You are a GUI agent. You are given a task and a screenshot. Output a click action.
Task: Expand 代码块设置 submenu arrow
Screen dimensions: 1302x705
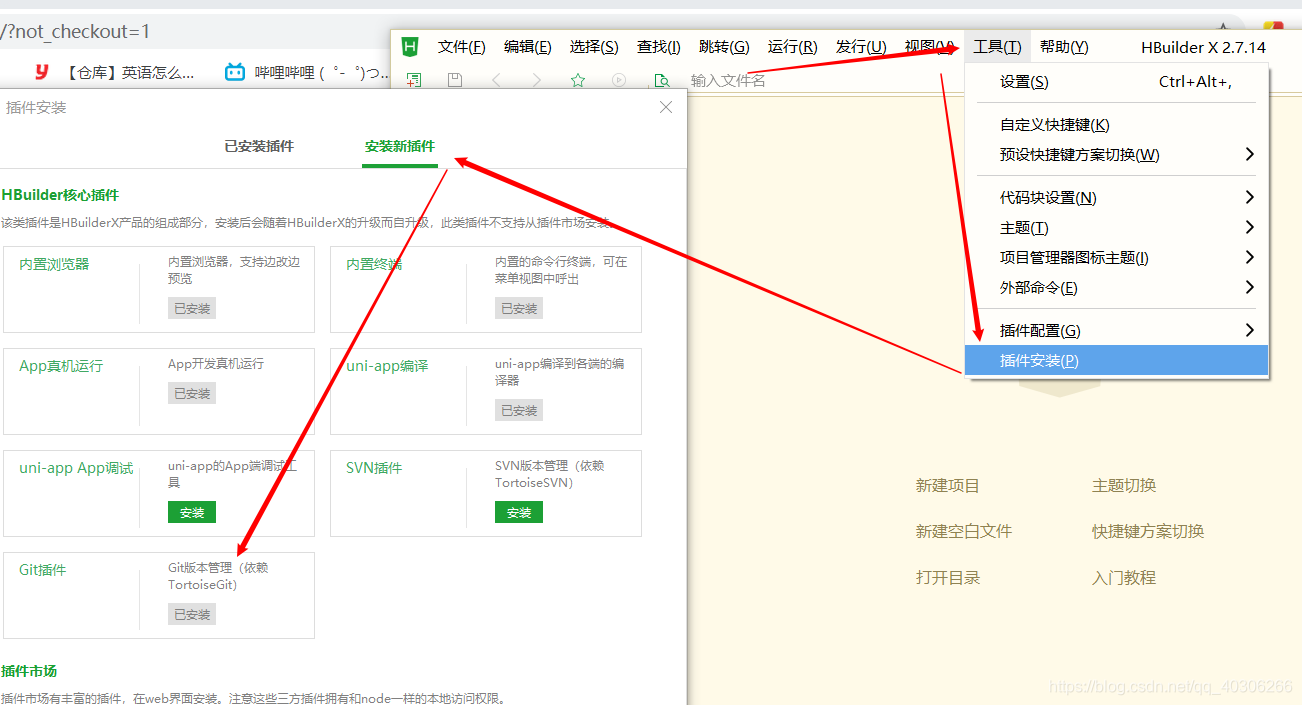point(1249,197)
